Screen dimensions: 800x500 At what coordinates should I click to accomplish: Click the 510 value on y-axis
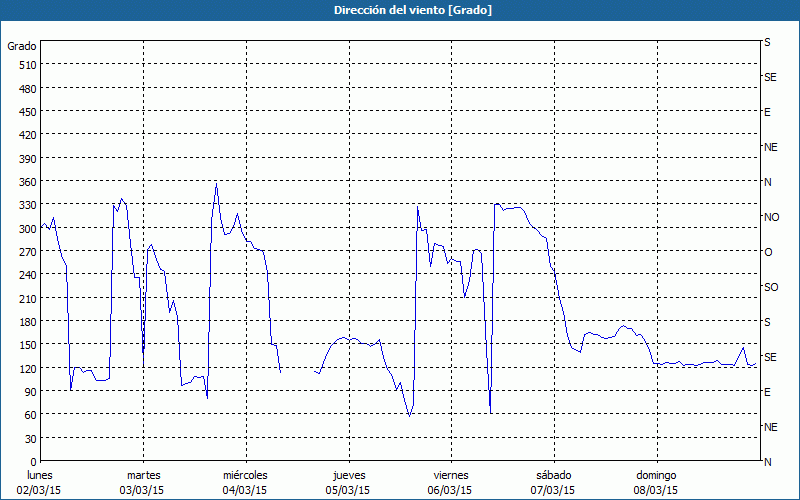[x=26, y=65]
